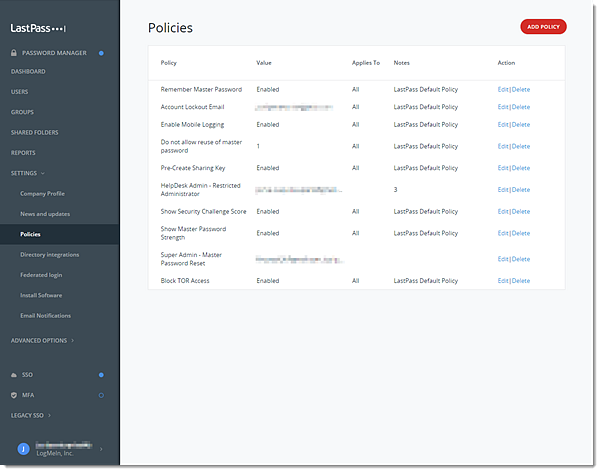Open Reports section

pyautogui.click(x=23, y=153)
